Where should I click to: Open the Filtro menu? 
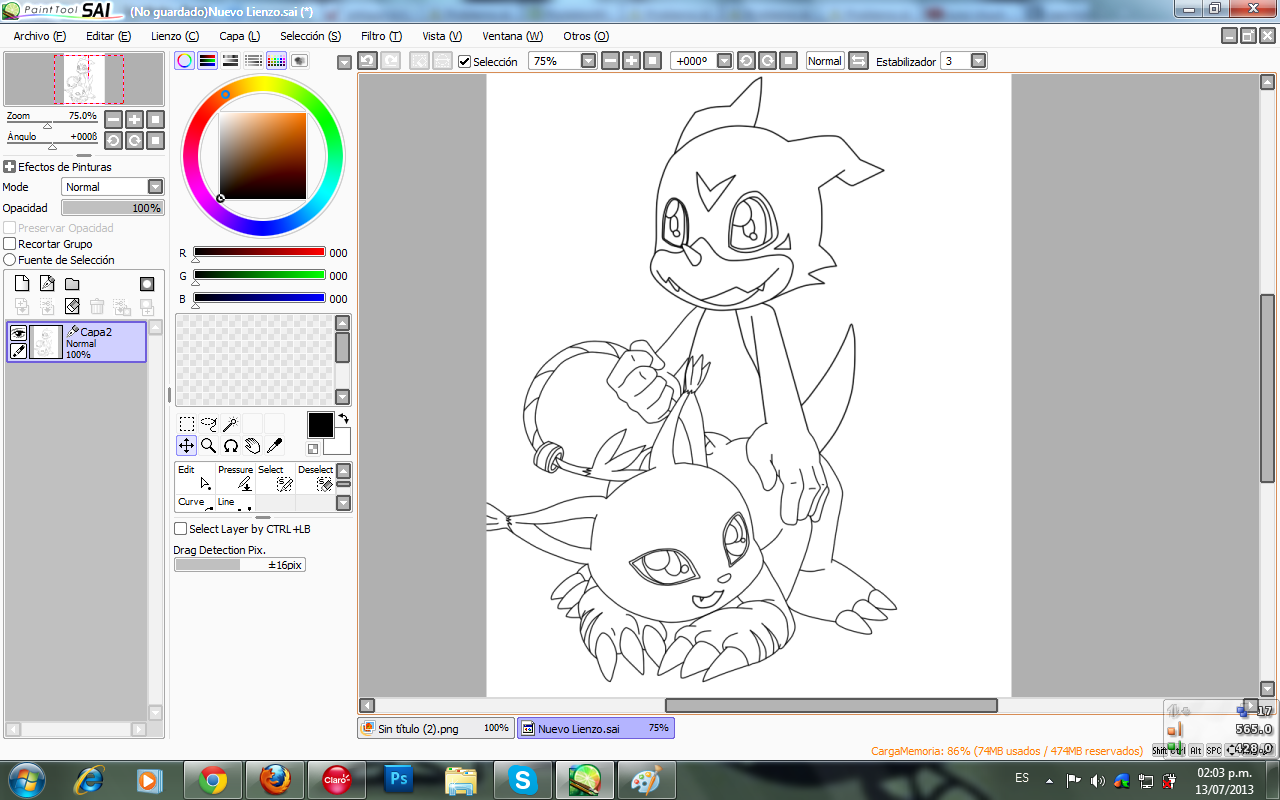click(381, 36)
